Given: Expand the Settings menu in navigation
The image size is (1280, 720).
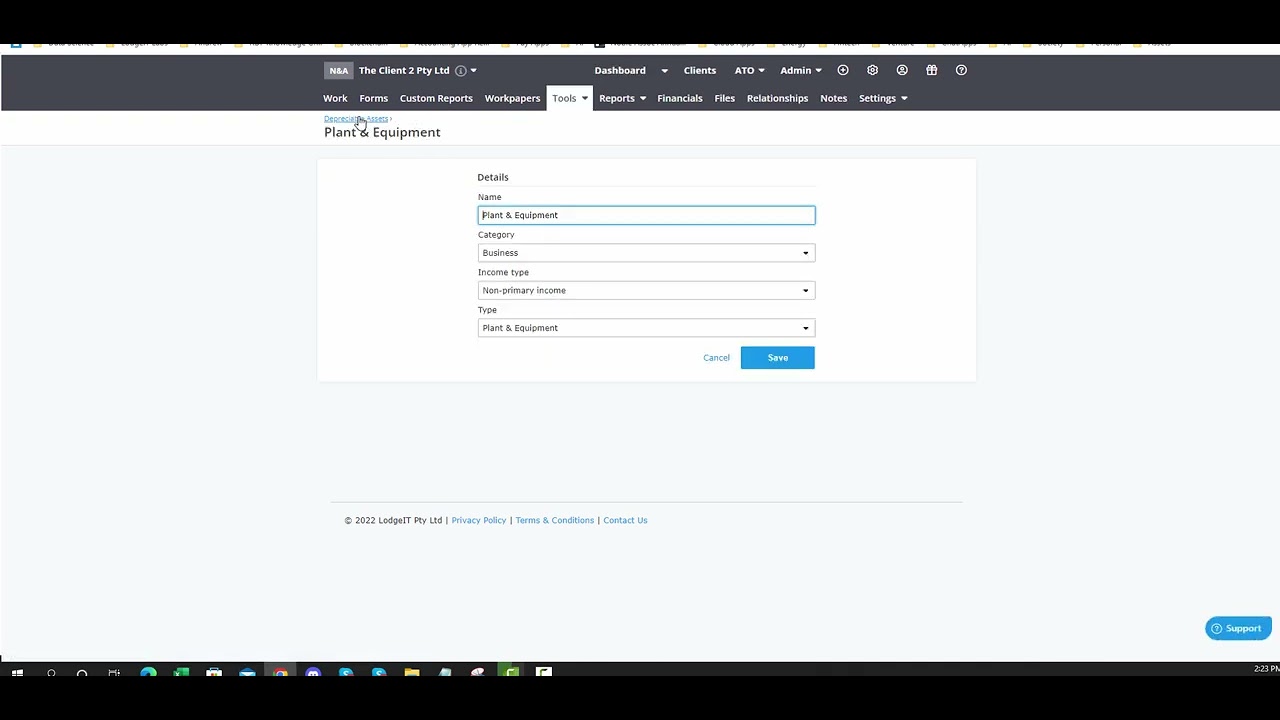Looking at the screenshot, I should click(x=883, y=98).
